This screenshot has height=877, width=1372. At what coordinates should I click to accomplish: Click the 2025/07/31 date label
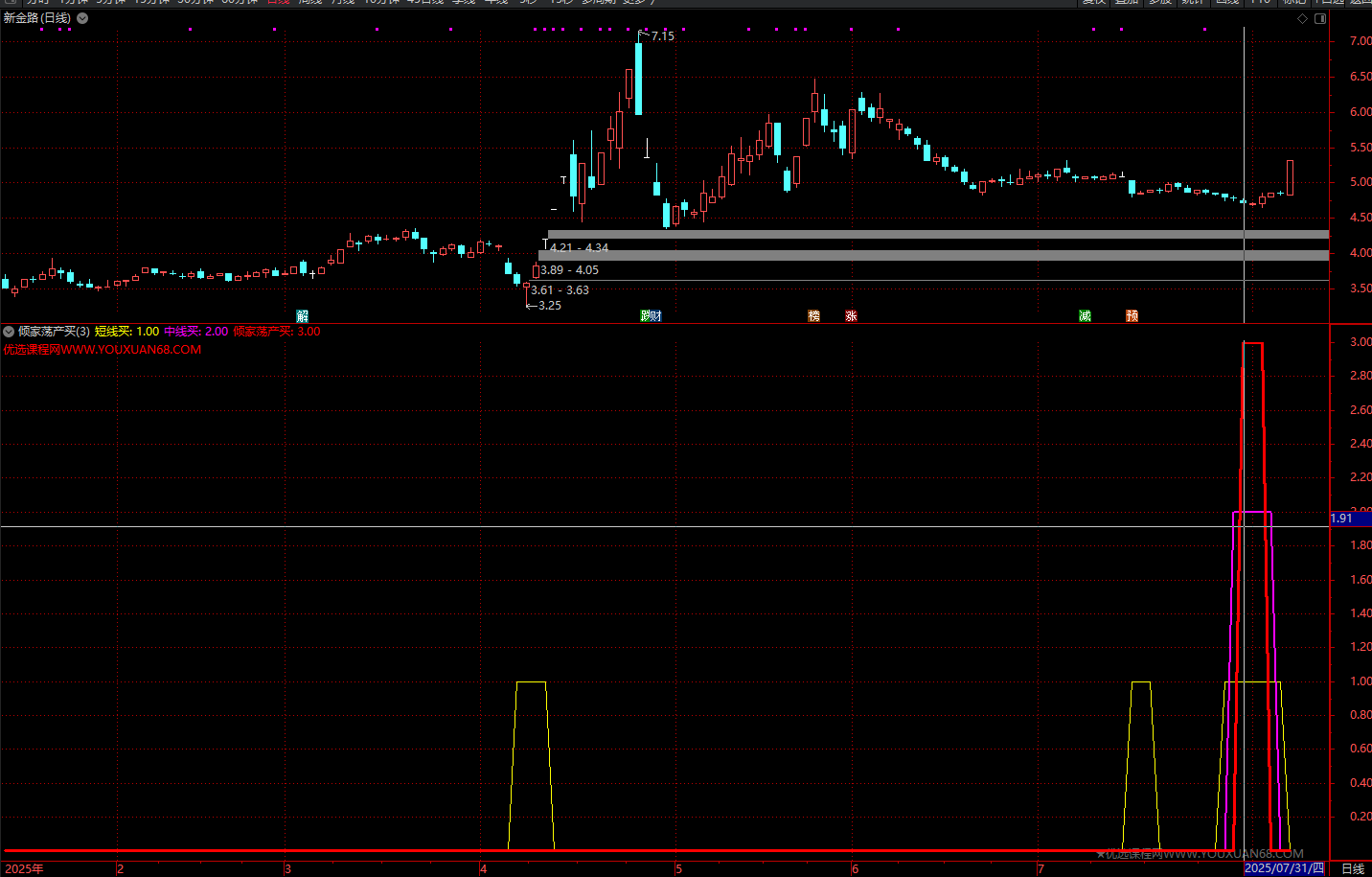tap(1284, 868)
